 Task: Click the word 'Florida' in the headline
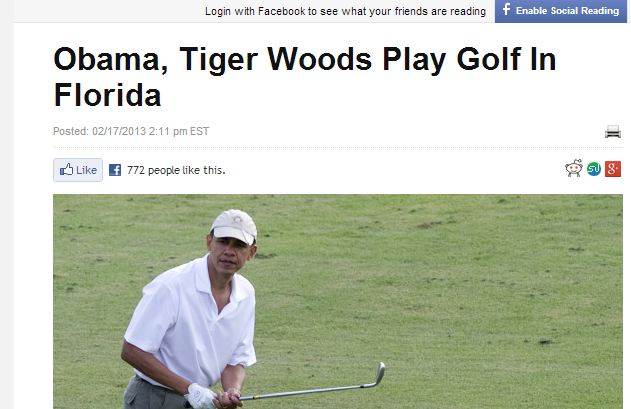pyautogui.click(x=107, y=95)
